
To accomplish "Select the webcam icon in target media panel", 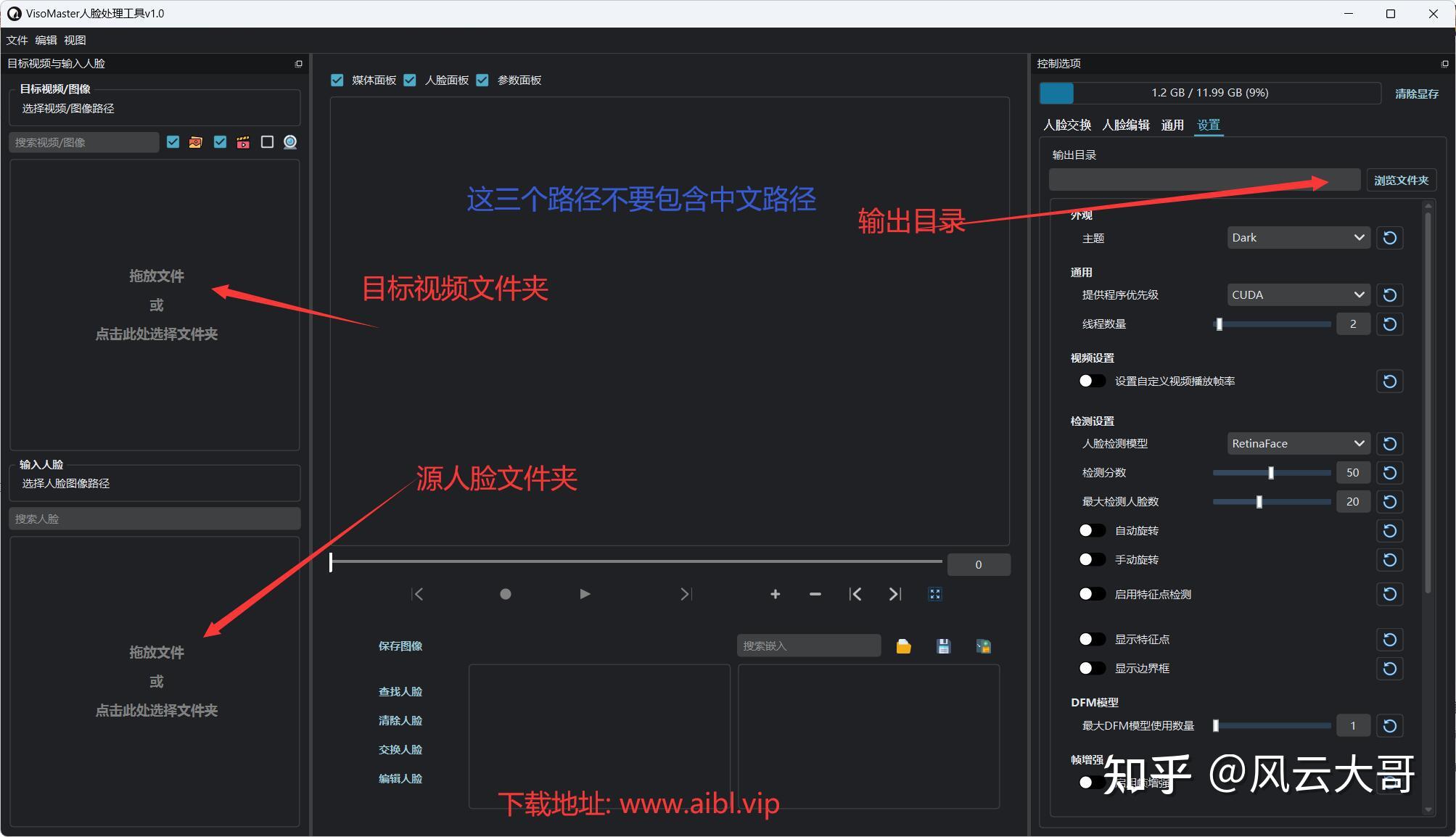I will tap(289, 141).
